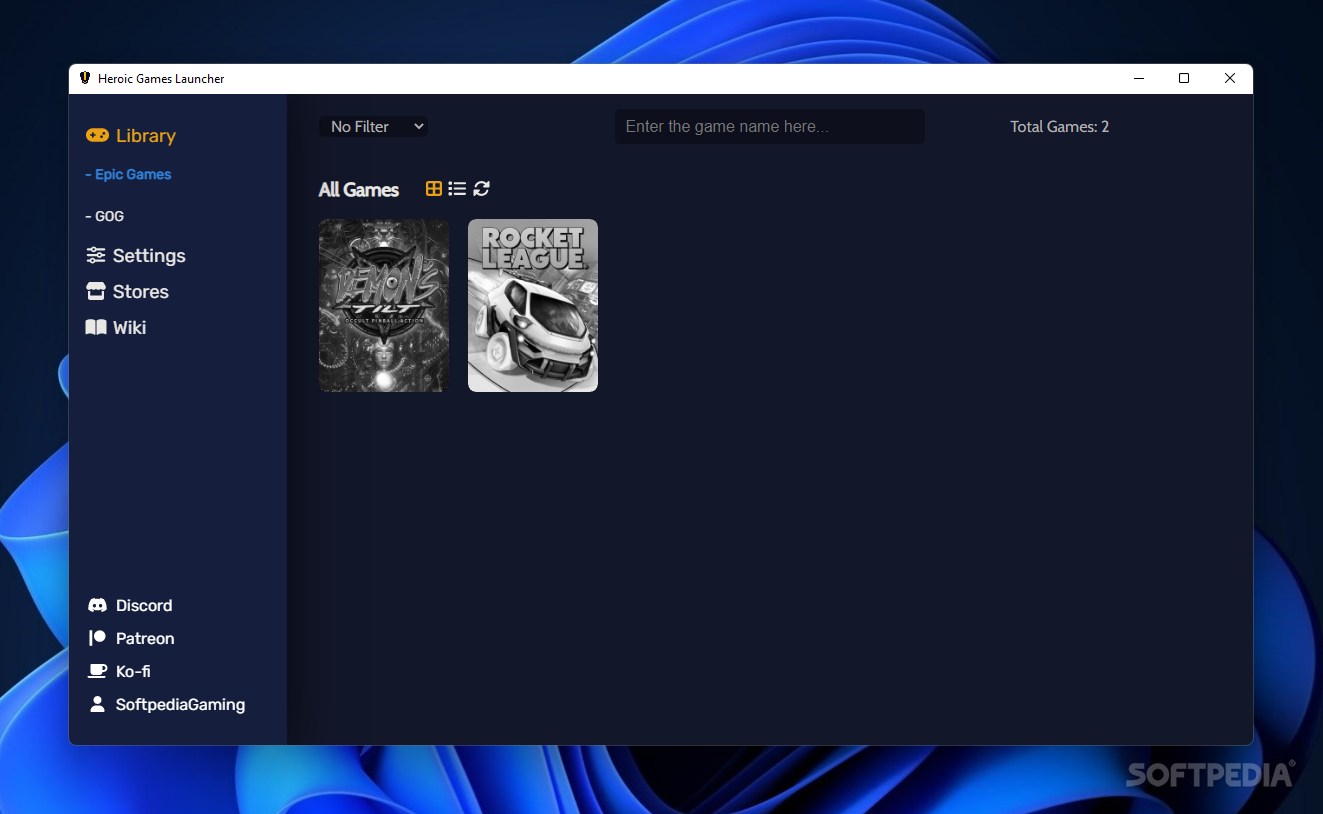
Task: Select Epic Games library category
Action: tap(128, 174)
